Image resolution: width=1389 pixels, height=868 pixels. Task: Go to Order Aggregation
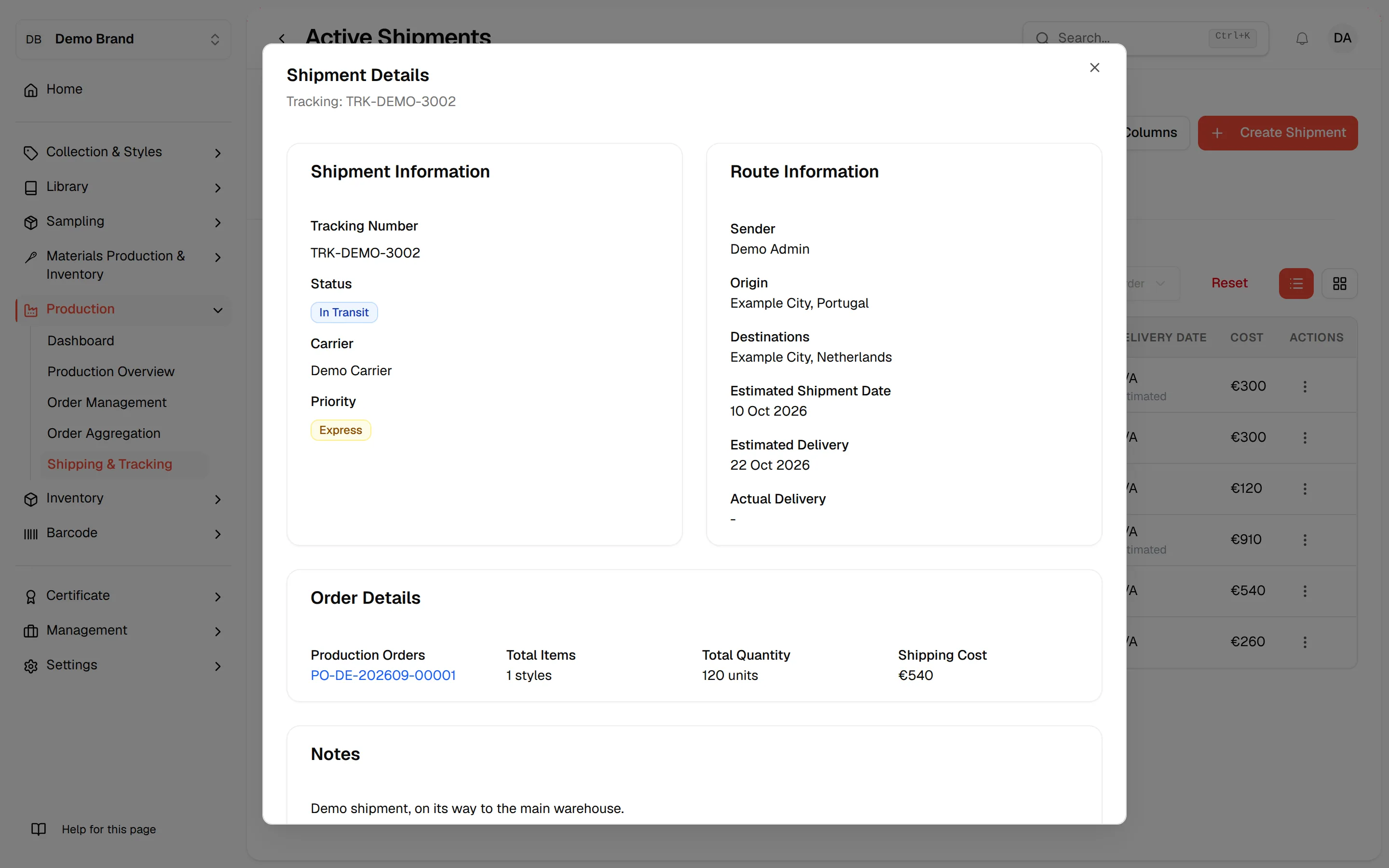104,434
